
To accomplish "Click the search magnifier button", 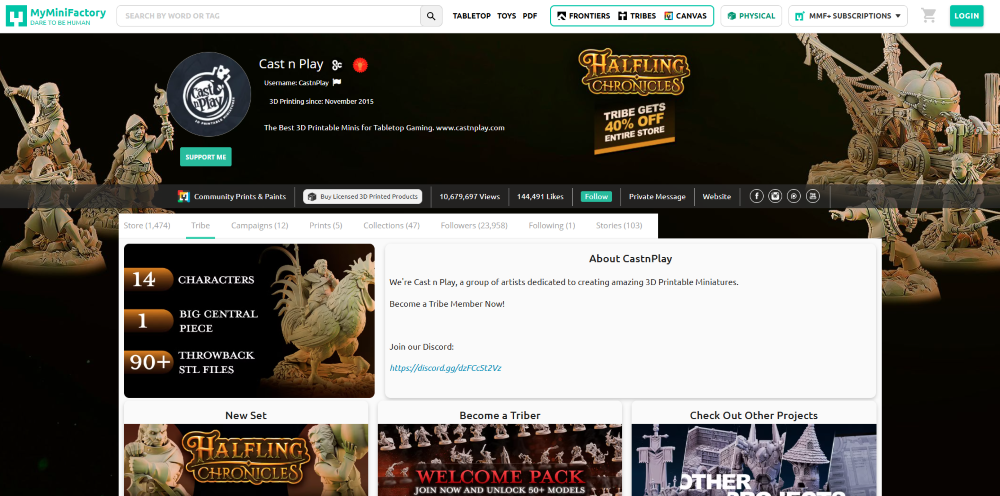I will coord(431,16).
